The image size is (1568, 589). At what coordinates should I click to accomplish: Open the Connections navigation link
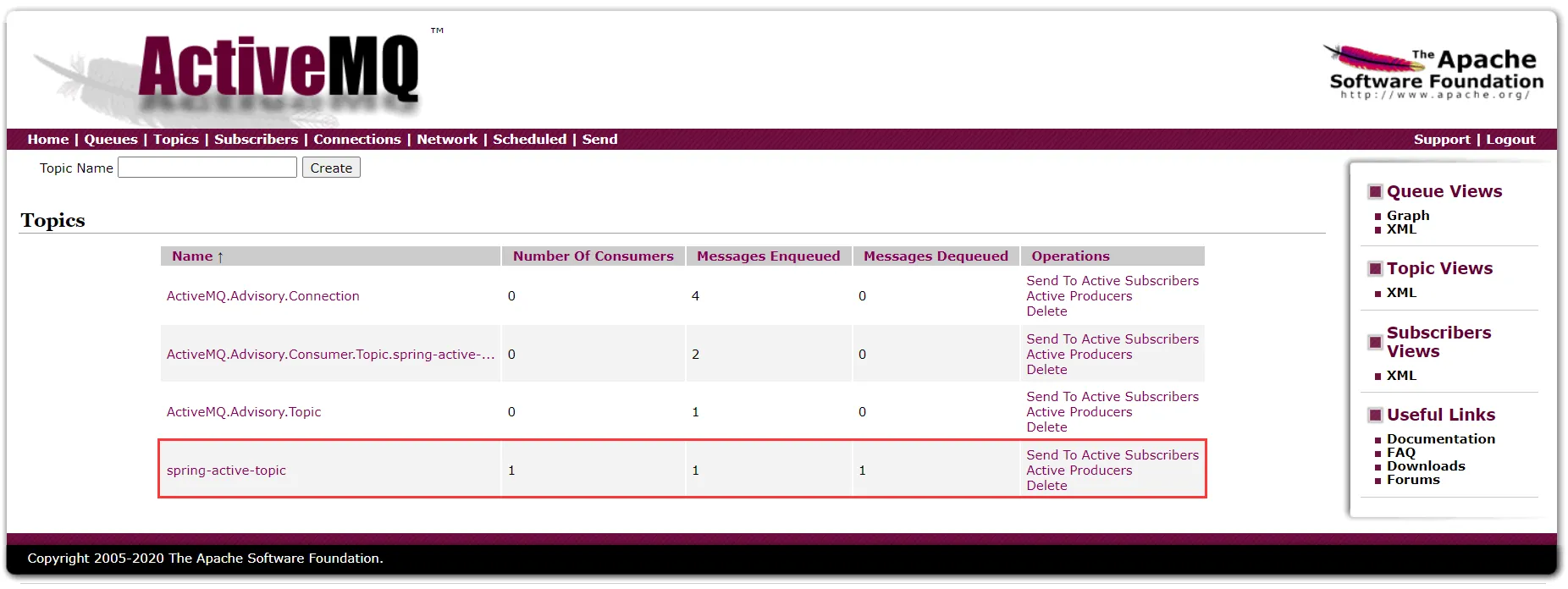[356, 140]
